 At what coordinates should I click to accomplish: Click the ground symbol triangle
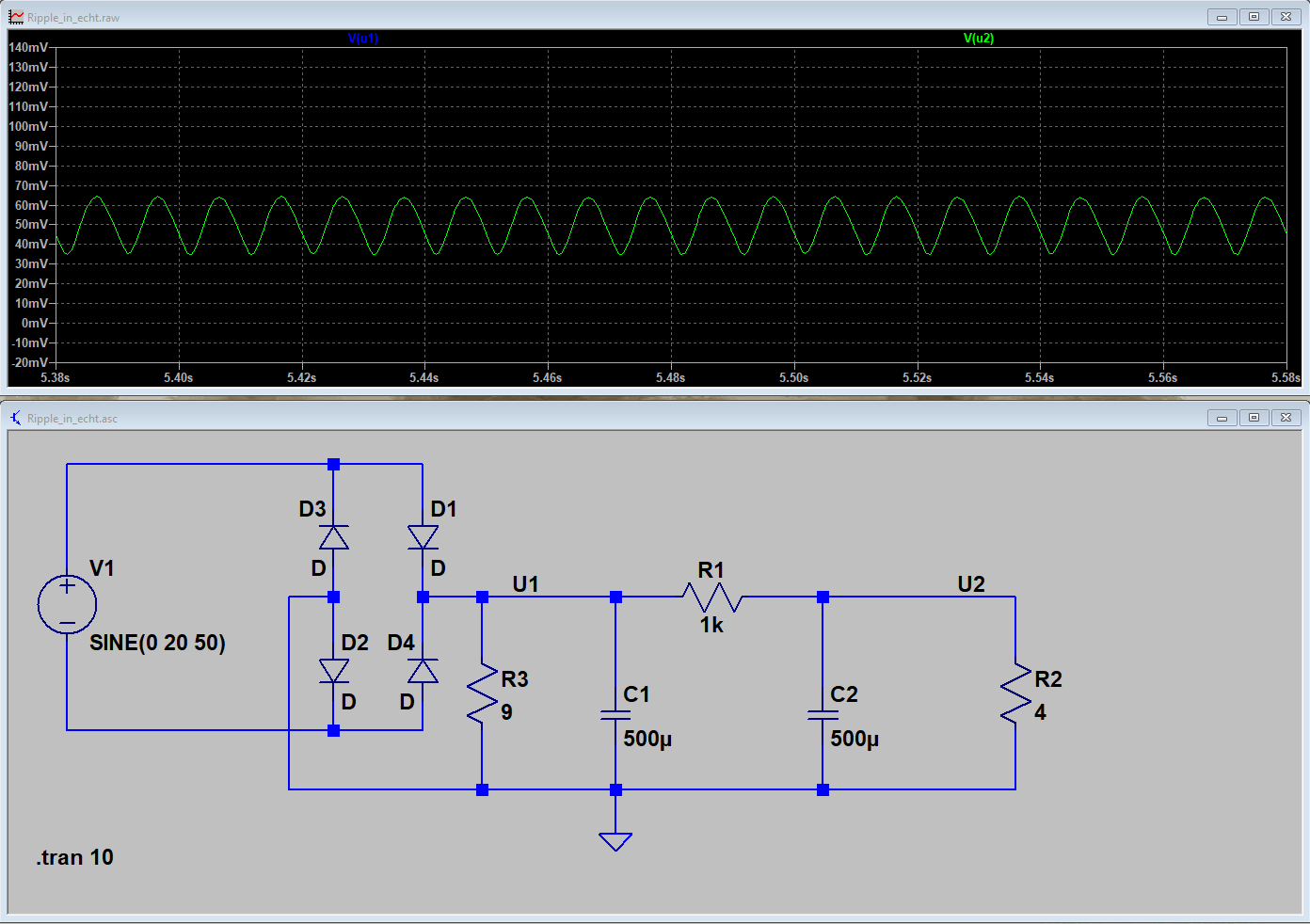coord(615,840)
